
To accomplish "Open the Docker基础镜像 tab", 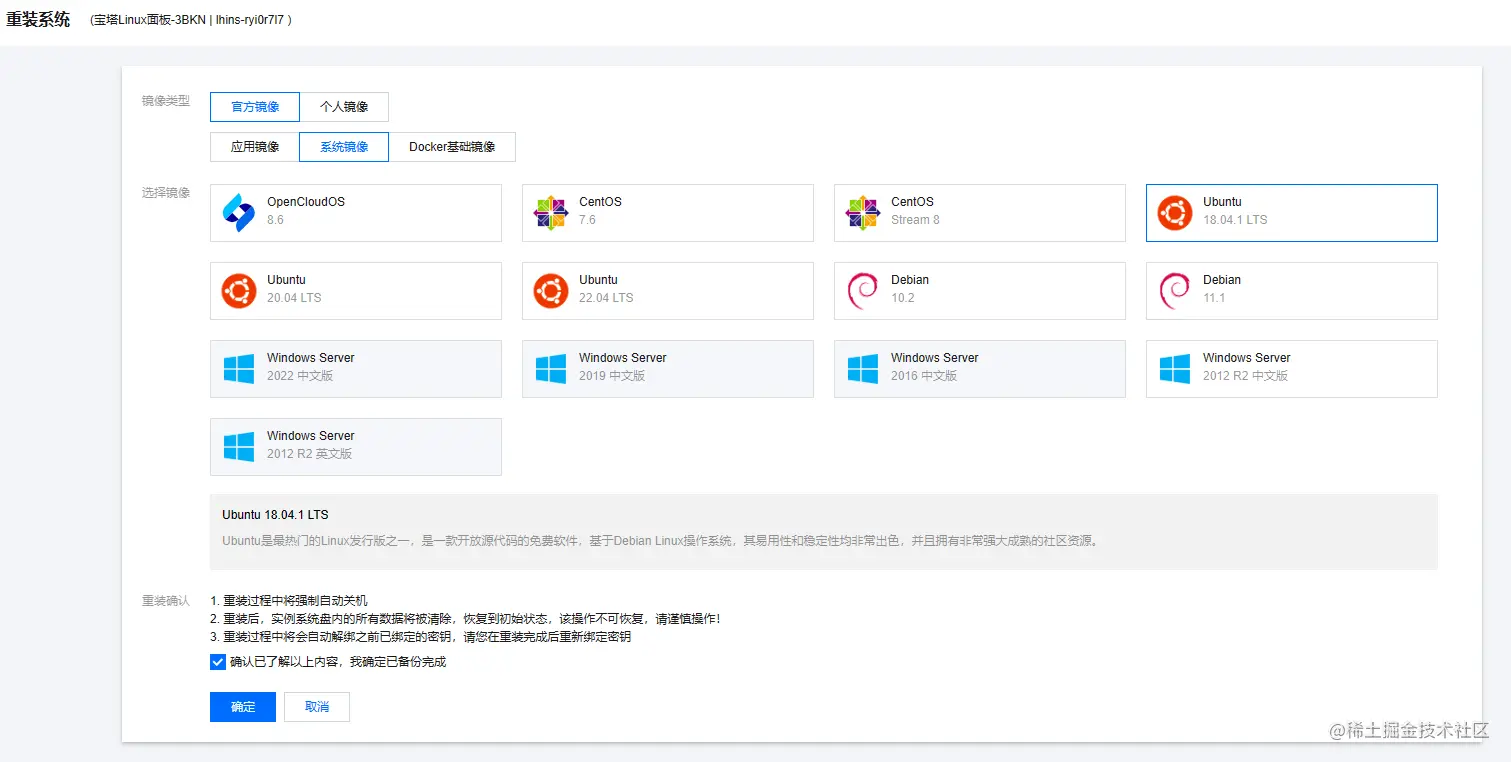I will point(452,147).
